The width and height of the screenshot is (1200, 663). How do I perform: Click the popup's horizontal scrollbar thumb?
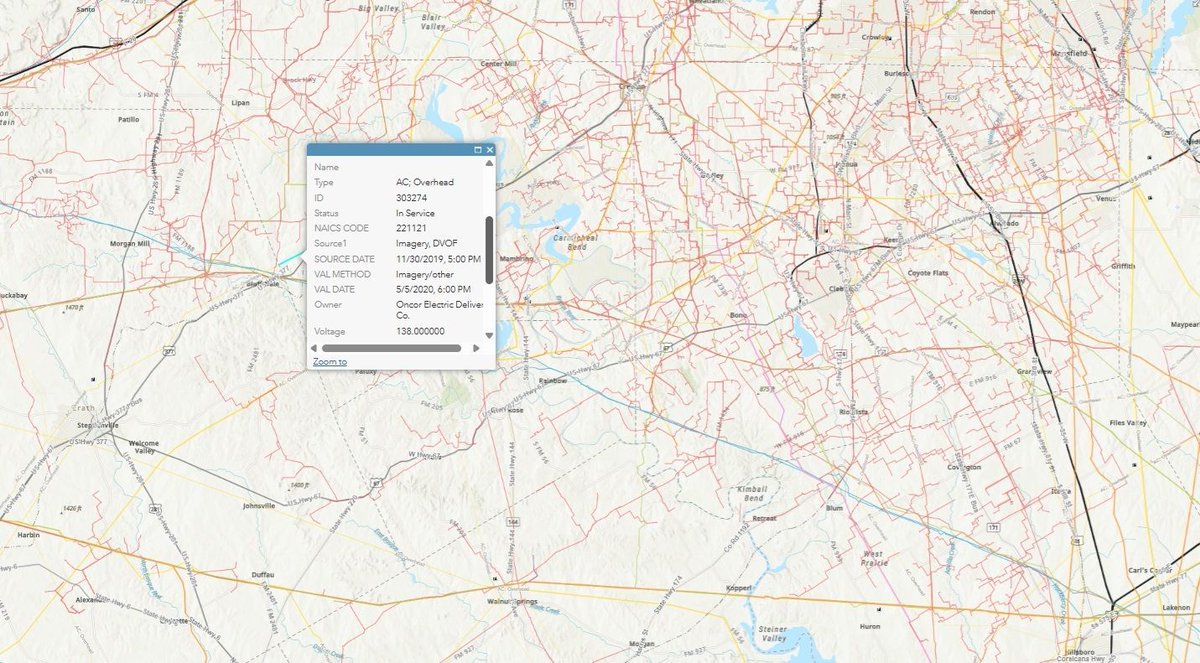coord(391,348)
